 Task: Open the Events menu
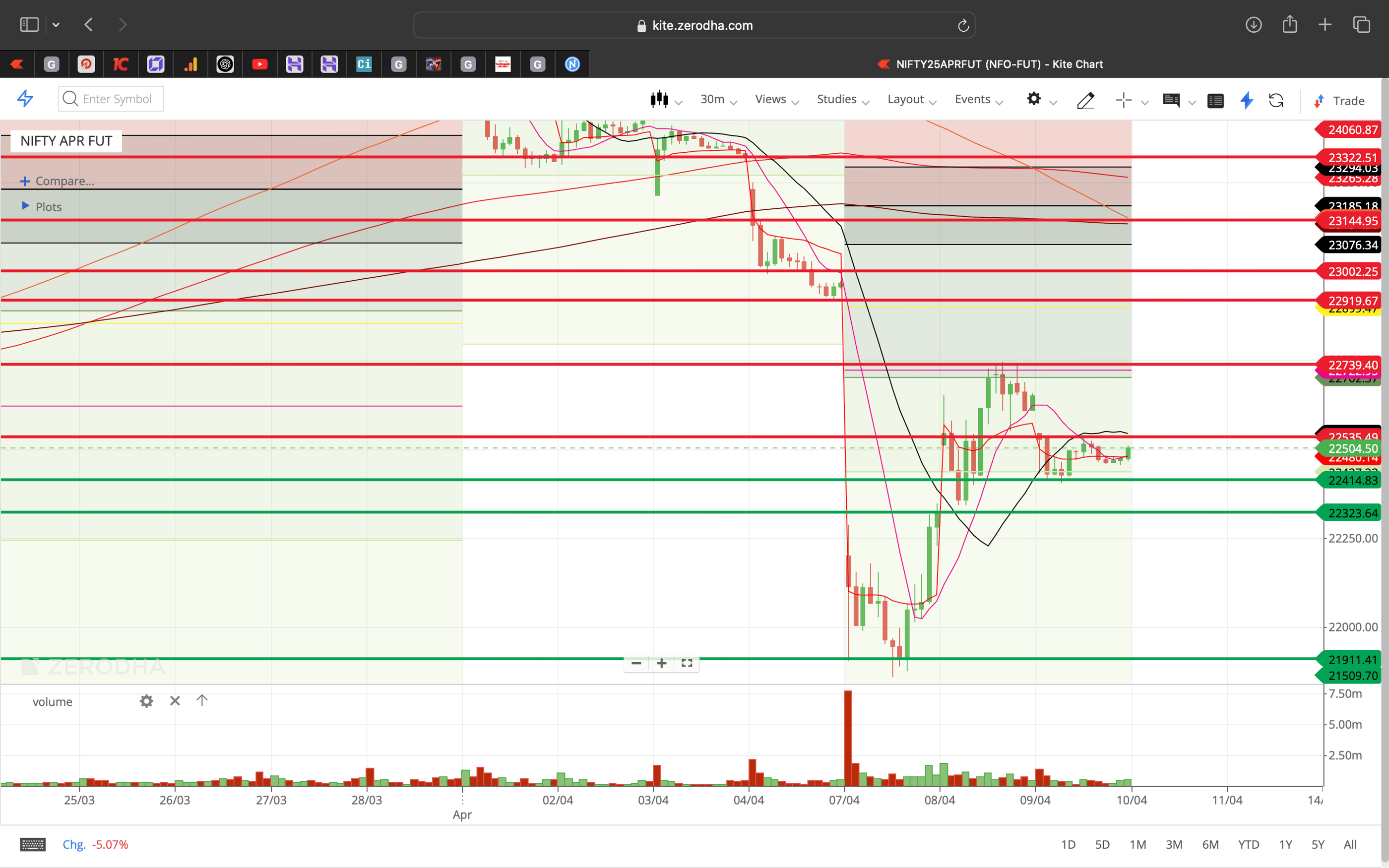(973, 99)
